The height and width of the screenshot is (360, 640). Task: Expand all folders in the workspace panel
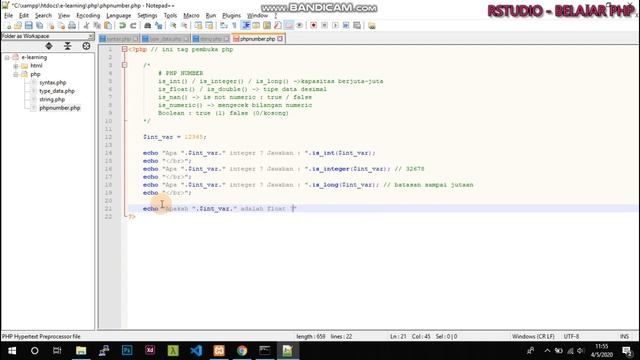(49, 46)
